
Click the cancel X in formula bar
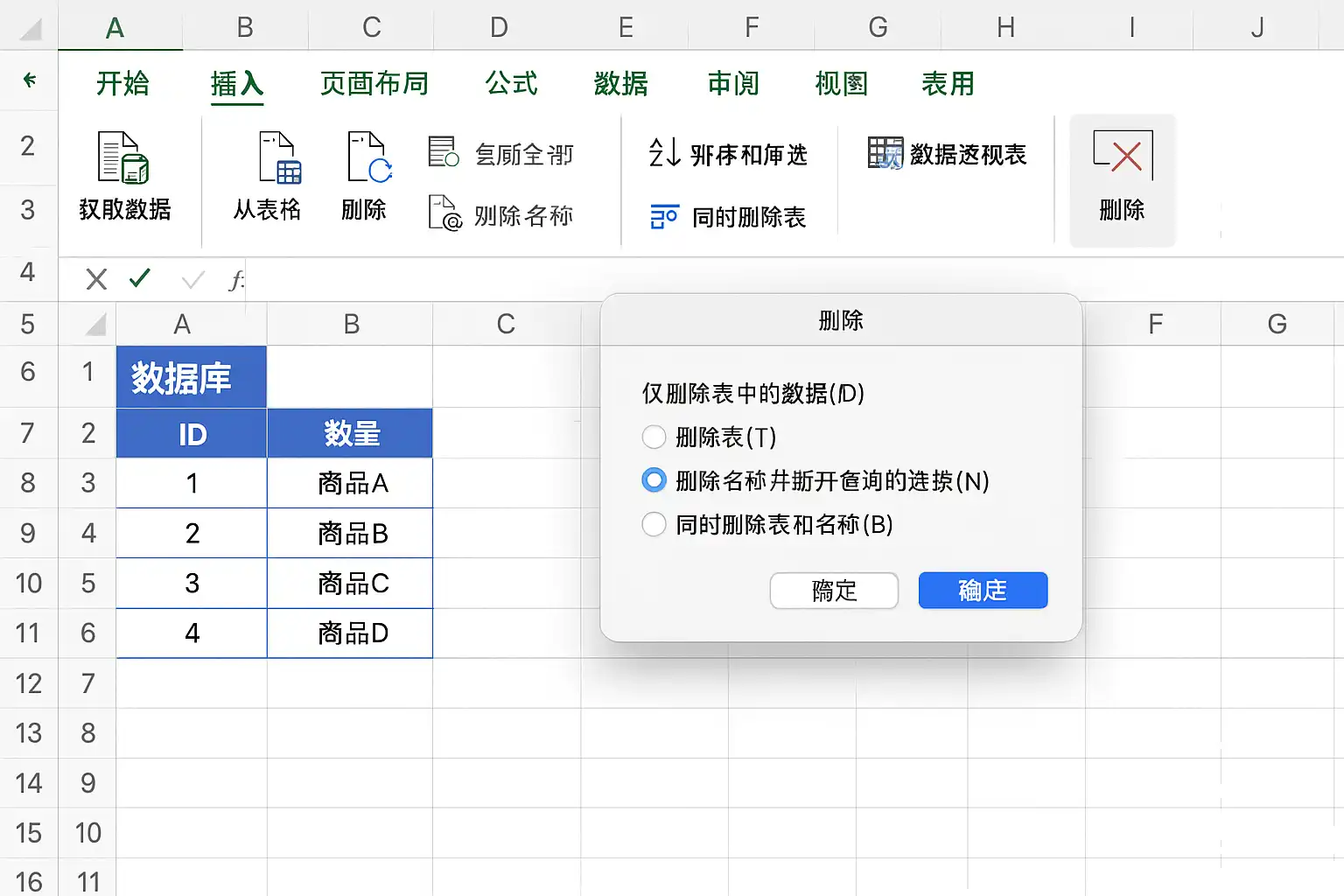point(96,279)
